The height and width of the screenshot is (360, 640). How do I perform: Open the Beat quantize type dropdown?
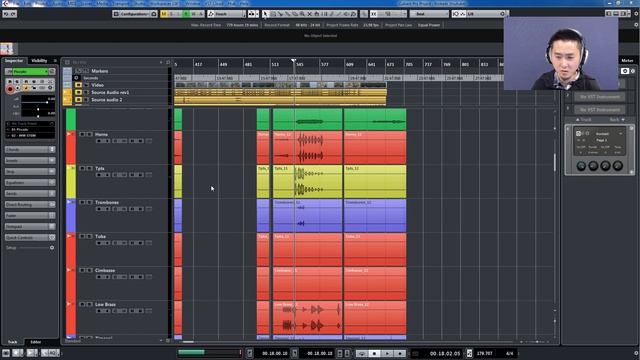429,14
